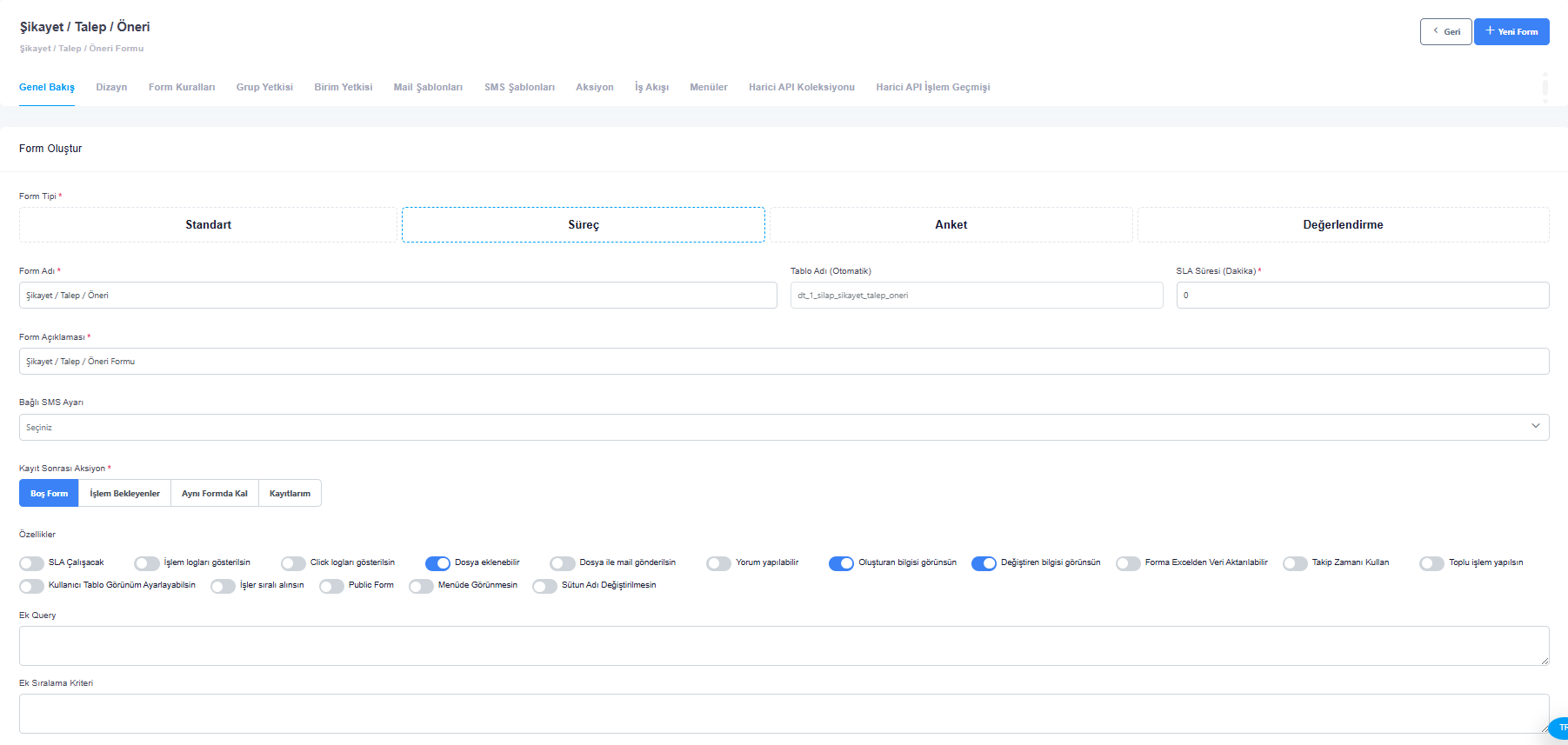Switch to the Form Kuralları tab
Image resolution: width=1568 pixels, height=745 pixels.
coord(182,87)
